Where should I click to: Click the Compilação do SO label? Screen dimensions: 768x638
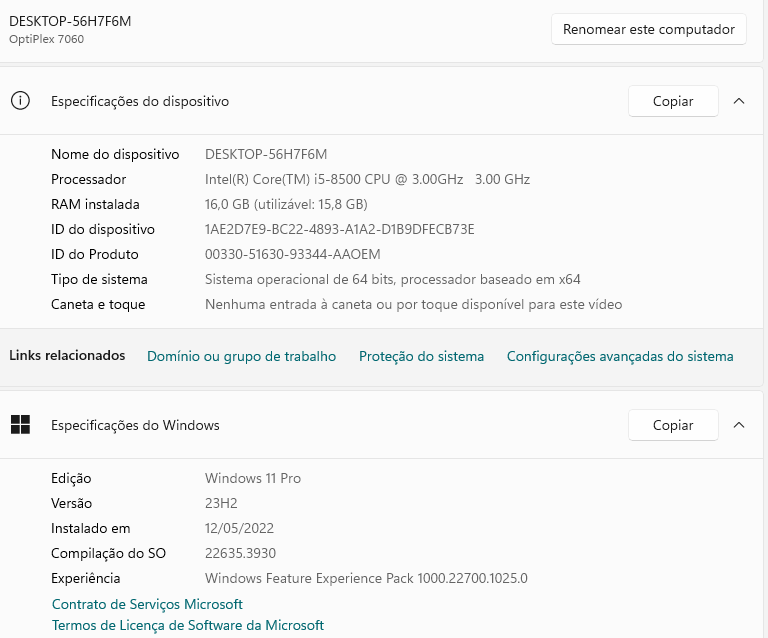point(108,553)
